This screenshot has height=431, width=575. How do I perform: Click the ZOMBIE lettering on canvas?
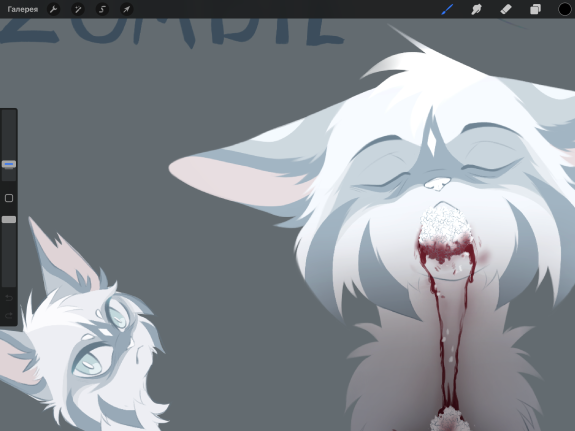click(172, 32)
